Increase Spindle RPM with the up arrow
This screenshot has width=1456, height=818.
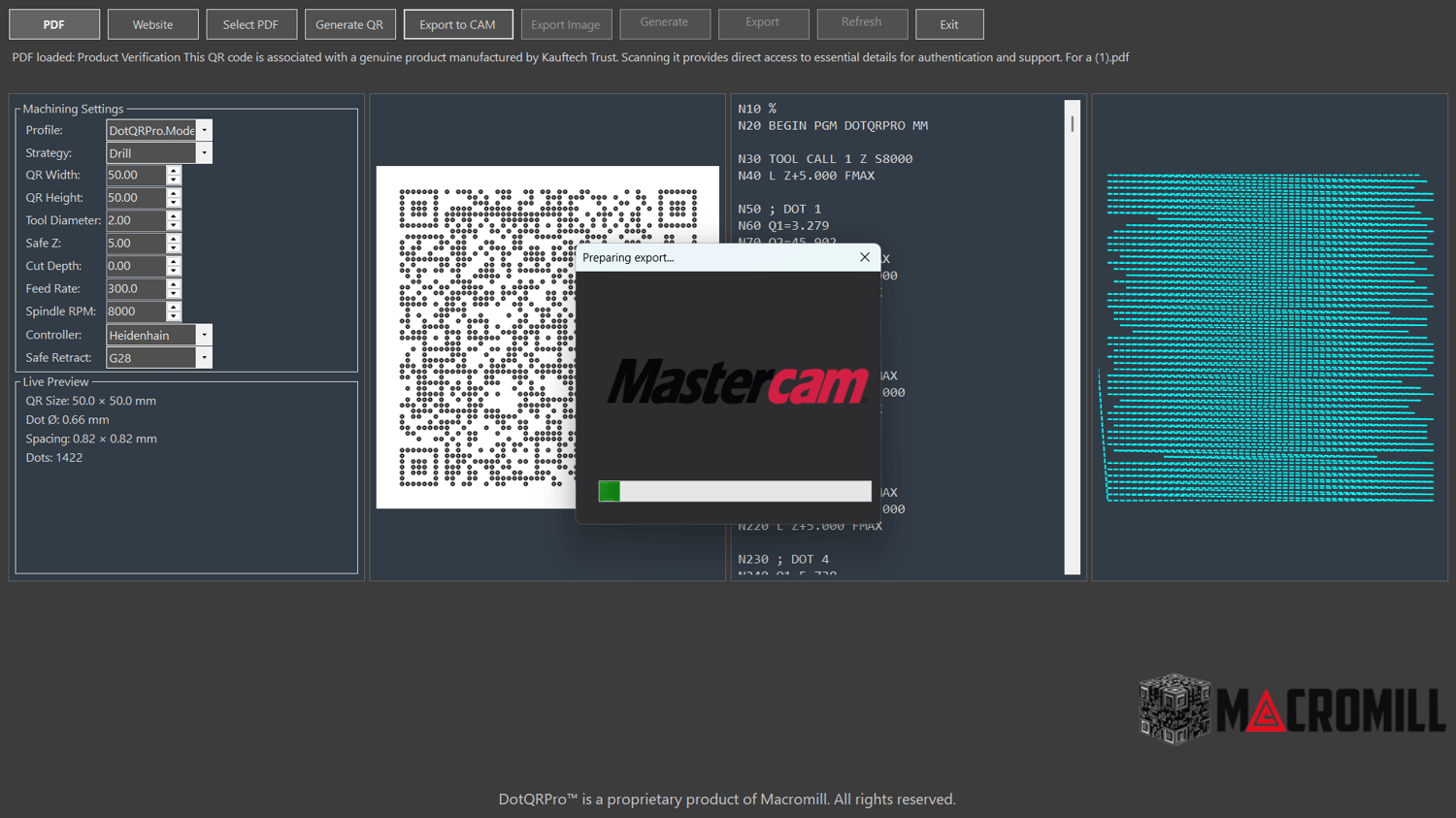coord(174,308)
